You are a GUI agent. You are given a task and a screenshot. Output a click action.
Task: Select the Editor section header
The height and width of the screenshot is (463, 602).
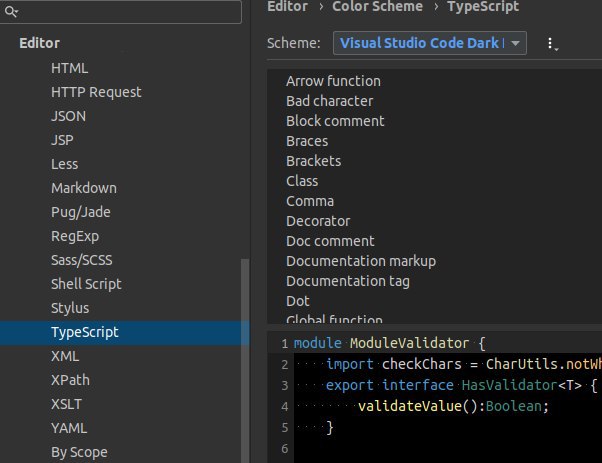click(x=40, y=43)
